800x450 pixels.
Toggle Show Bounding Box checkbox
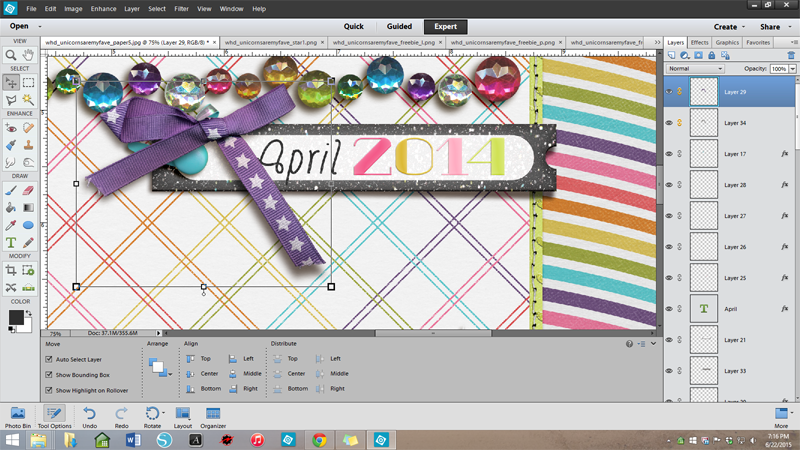pyautogui.click(x=50, y=375)
